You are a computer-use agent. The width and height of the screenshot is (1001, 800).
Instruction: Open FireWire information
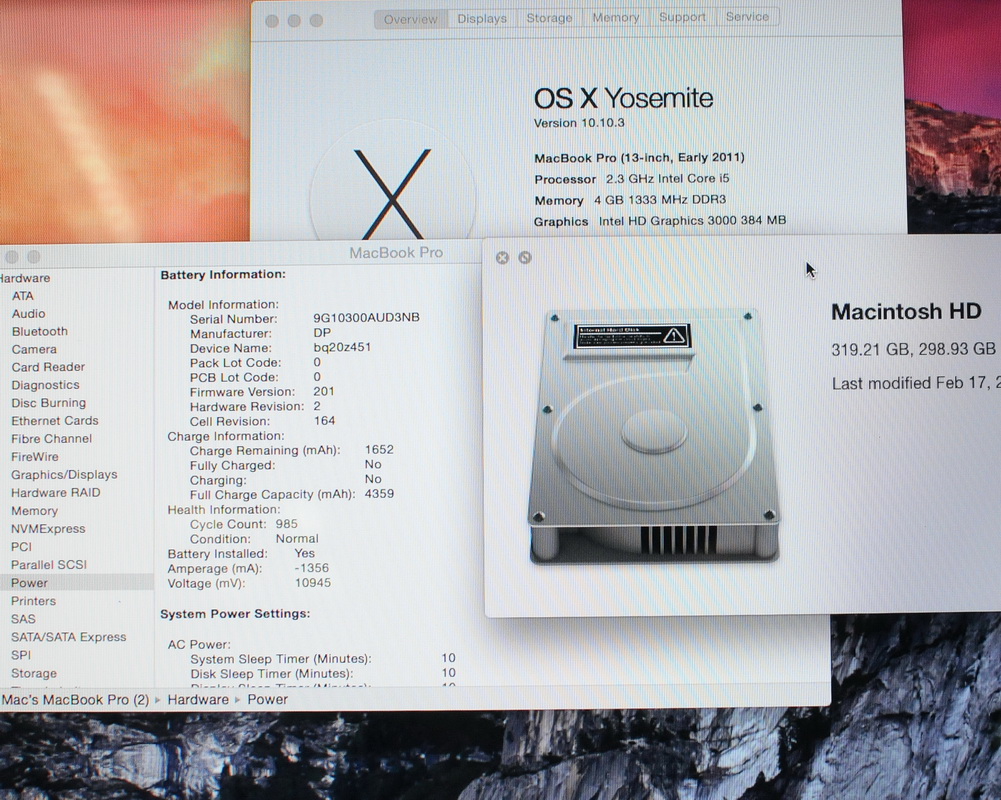34,457
